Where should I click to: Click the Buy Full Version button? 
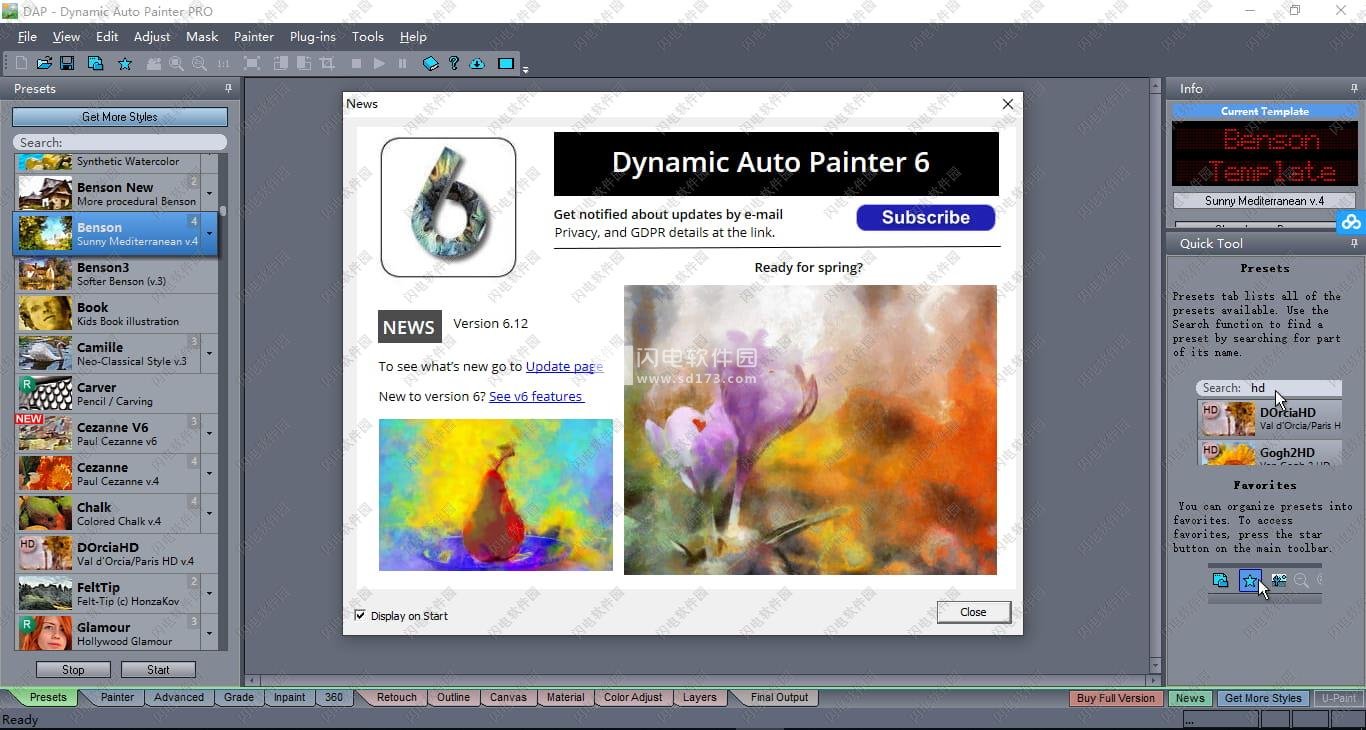click(1116, 698)
